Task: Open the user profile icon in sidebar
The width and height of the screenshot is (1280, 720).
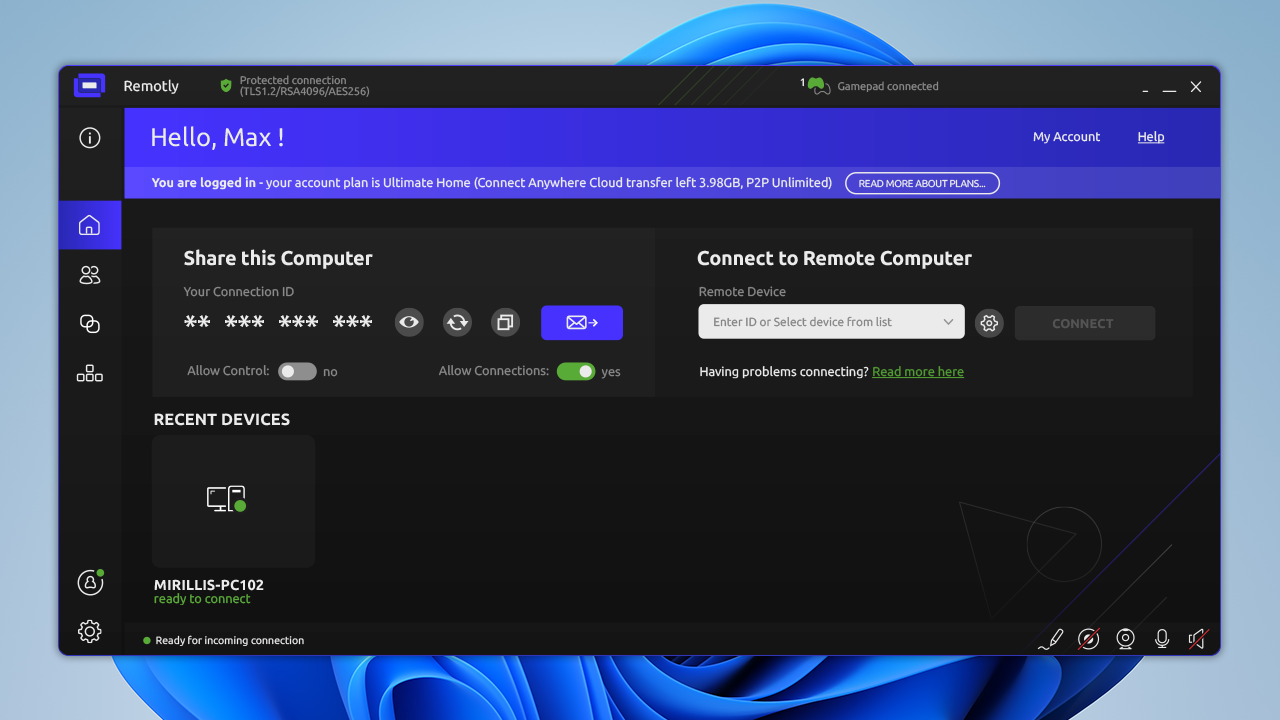Action: pos(90,582)
